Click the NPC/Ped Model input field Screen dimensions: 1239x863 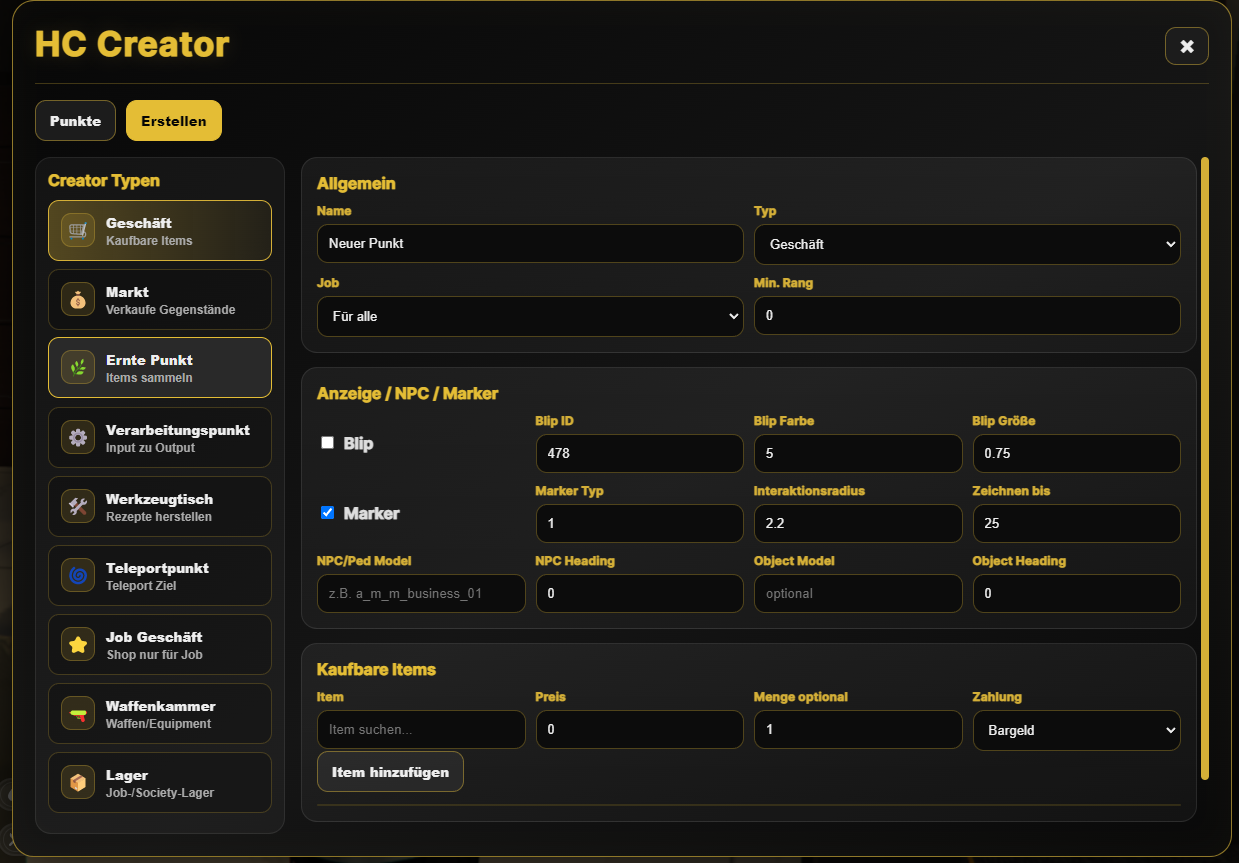coord(421,593)
